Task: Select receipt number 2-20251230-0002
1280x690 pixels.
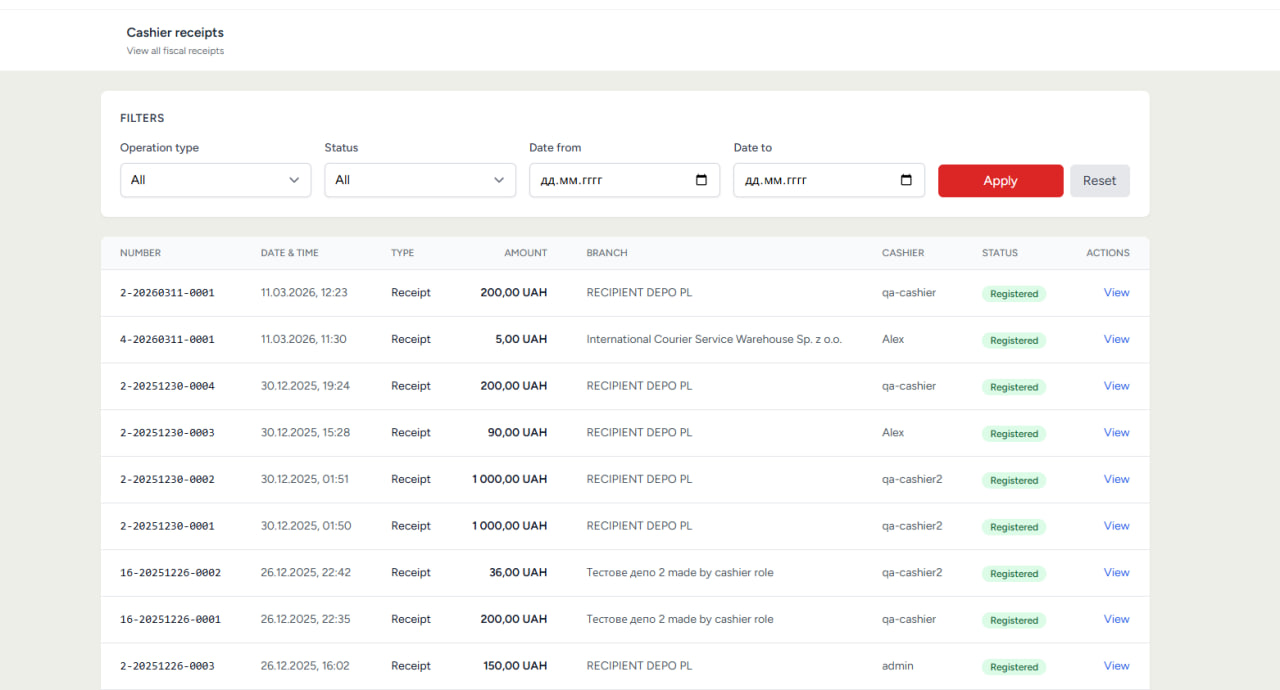Action: click(x=167, y=480)
